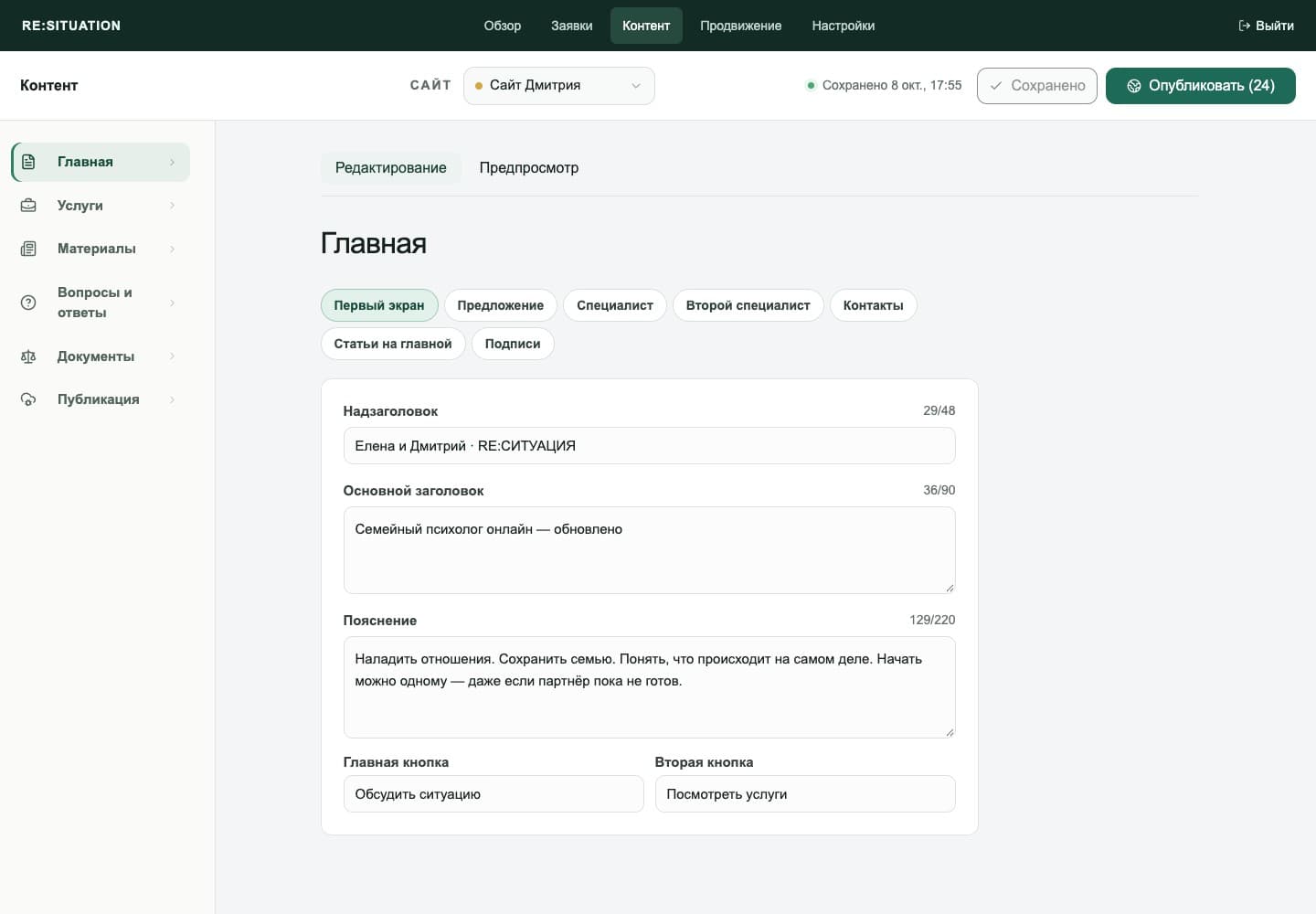Click the newspaper icon beside Материалы
Image resolution: width=1316 pixels, height=914 pixels.
(x=28, y=249)
